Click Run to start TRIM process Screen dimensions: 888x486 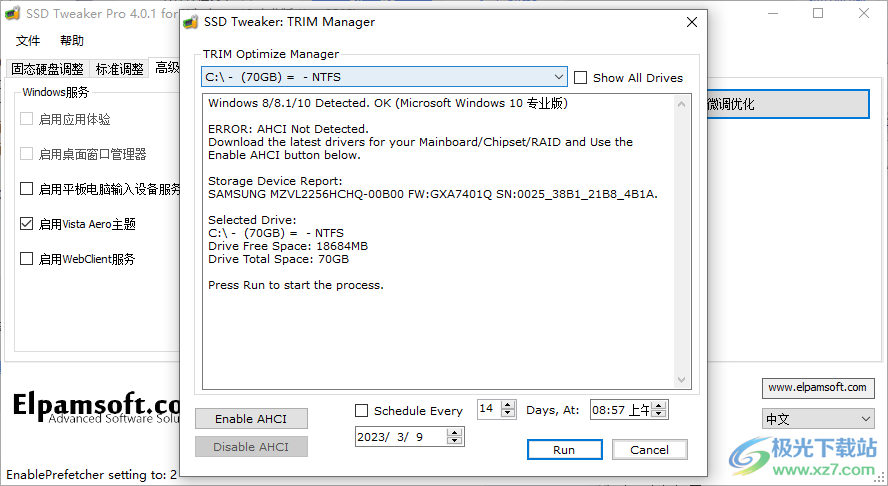click(564, 449)
